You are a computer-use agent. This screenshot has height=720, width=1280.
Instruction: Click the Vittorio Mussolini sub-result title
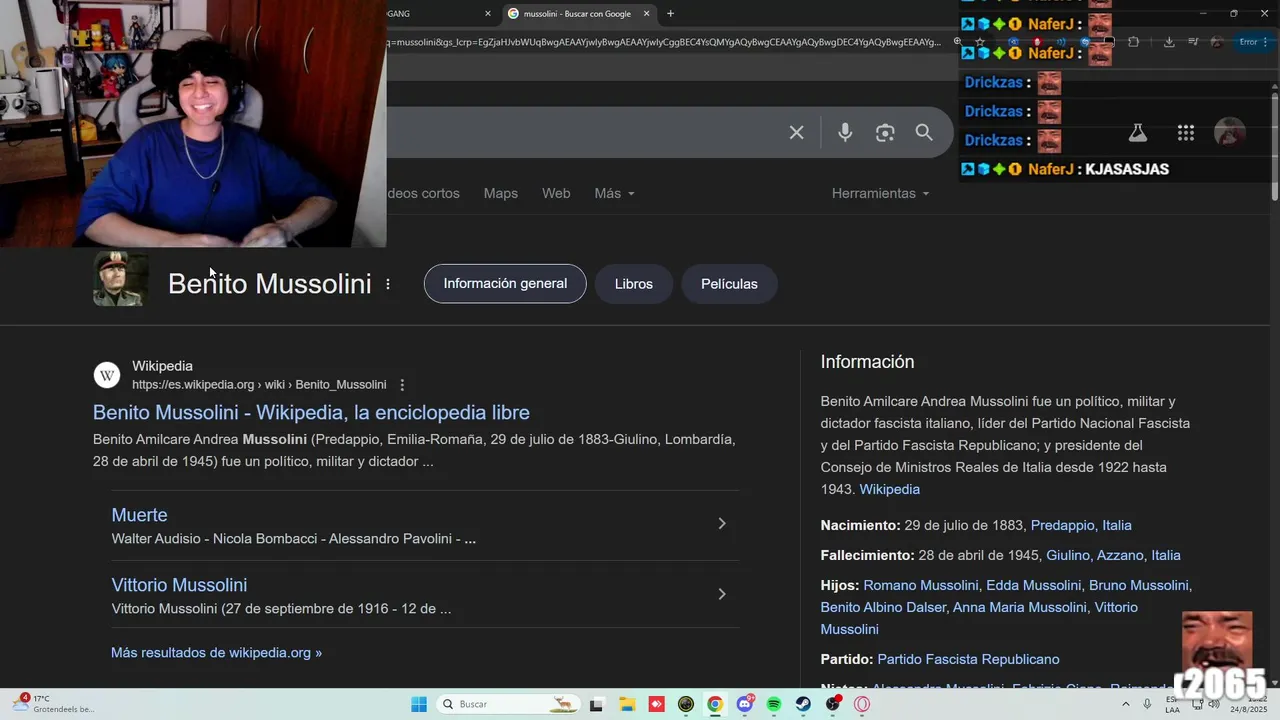179,585
